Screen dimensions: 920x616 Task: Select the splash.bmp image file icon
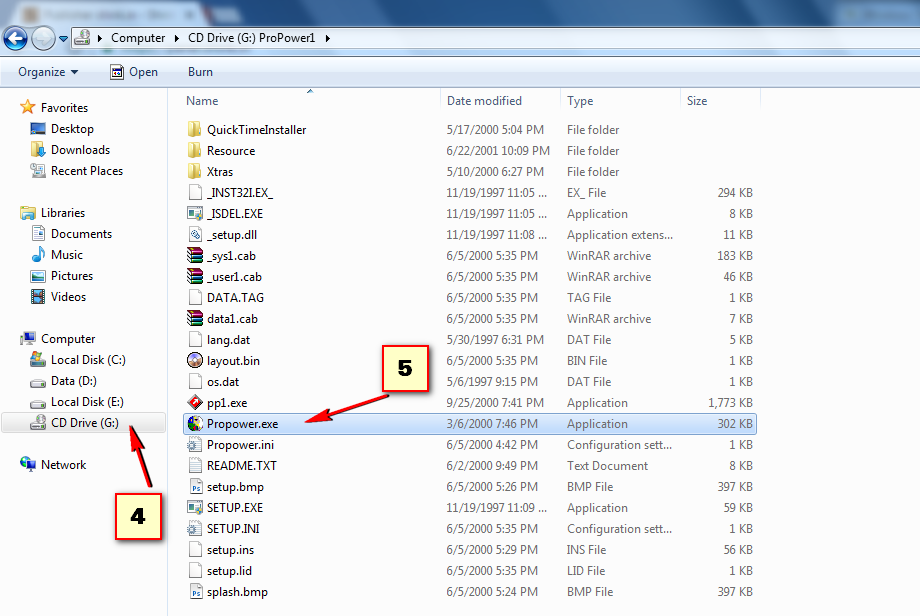195,592
